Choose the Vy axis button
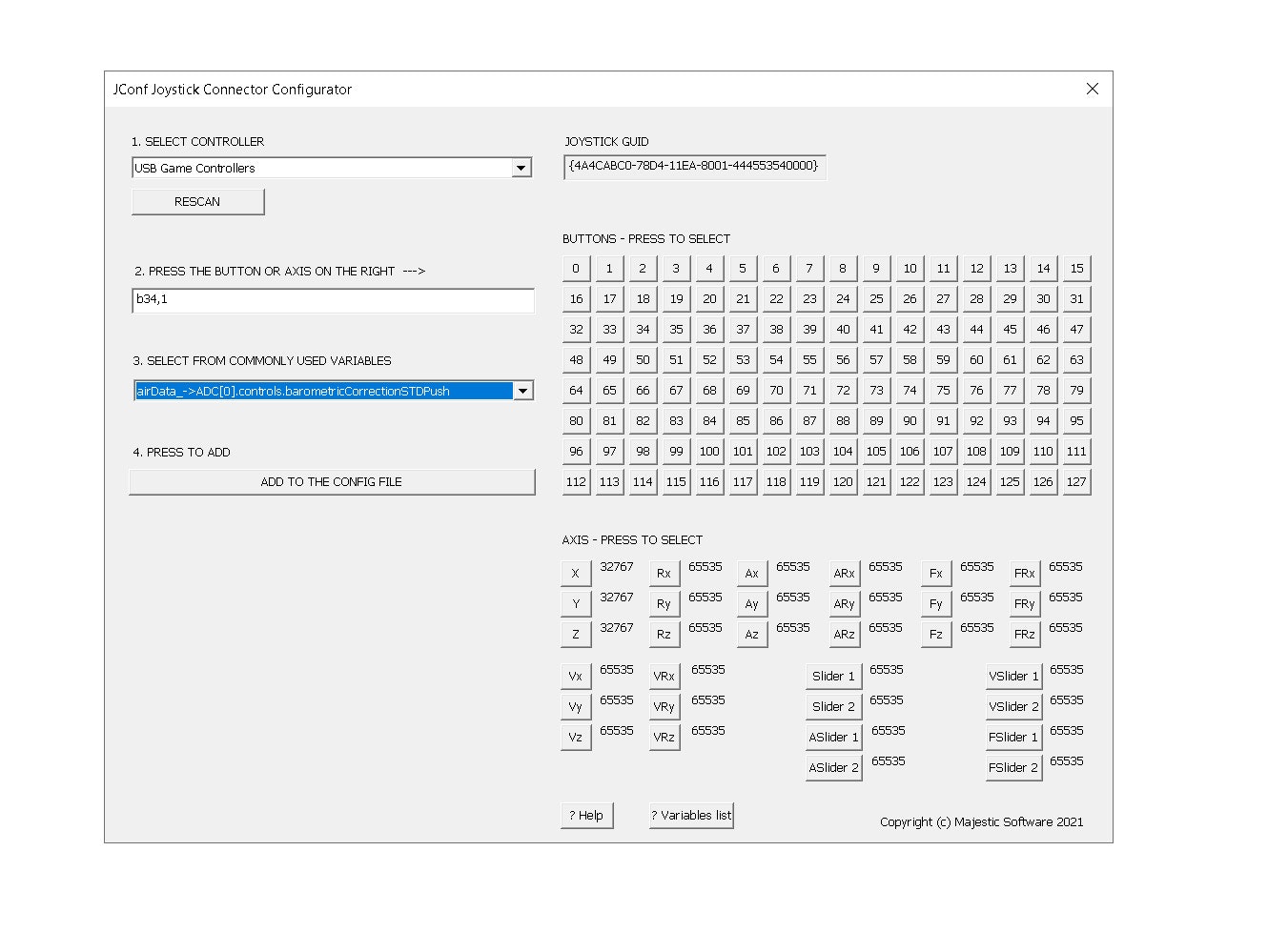The image size is (1288, 932). click(x=576, y=707)
